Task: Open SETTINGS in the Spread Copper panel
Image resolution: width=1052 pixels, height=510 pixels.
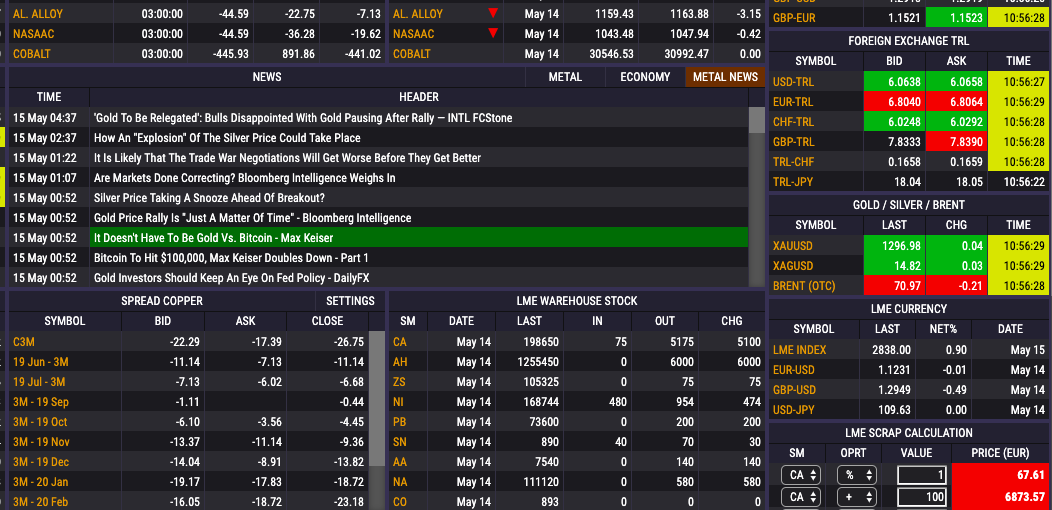Action: click(350, 301)
